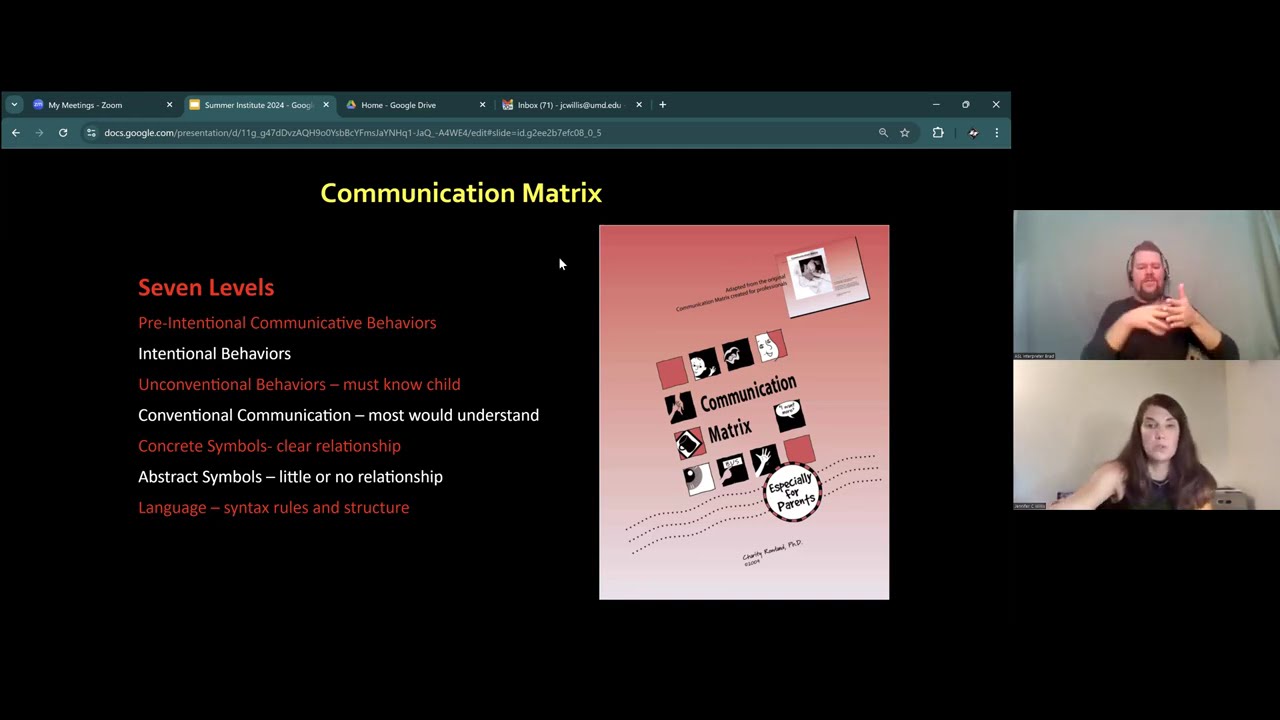Viewport: 1280px width, 720px height.
Task: Close the Inbox (71) tab
Action: (x=639, y=104)
